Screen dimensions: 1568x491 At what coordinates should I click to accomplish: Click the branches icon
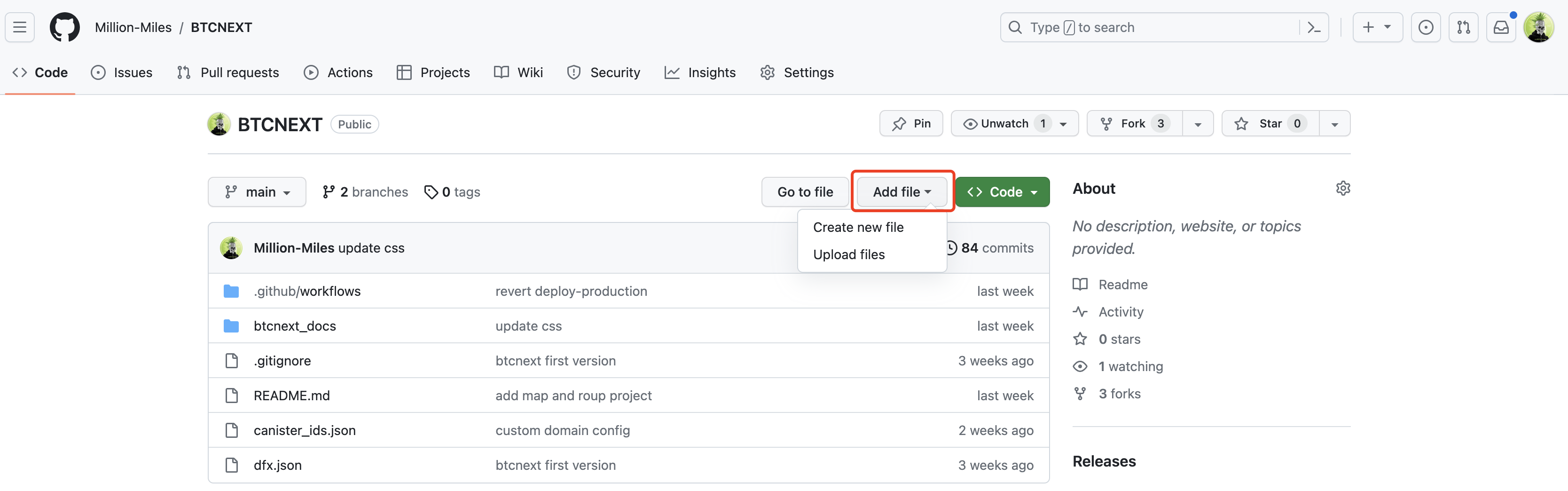click(x=329, y=192)
